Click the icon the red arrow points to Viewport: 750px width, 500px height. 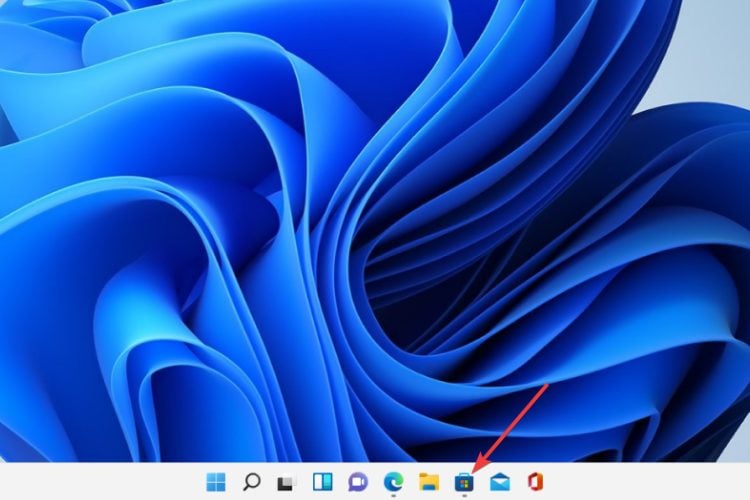(464, 482)
